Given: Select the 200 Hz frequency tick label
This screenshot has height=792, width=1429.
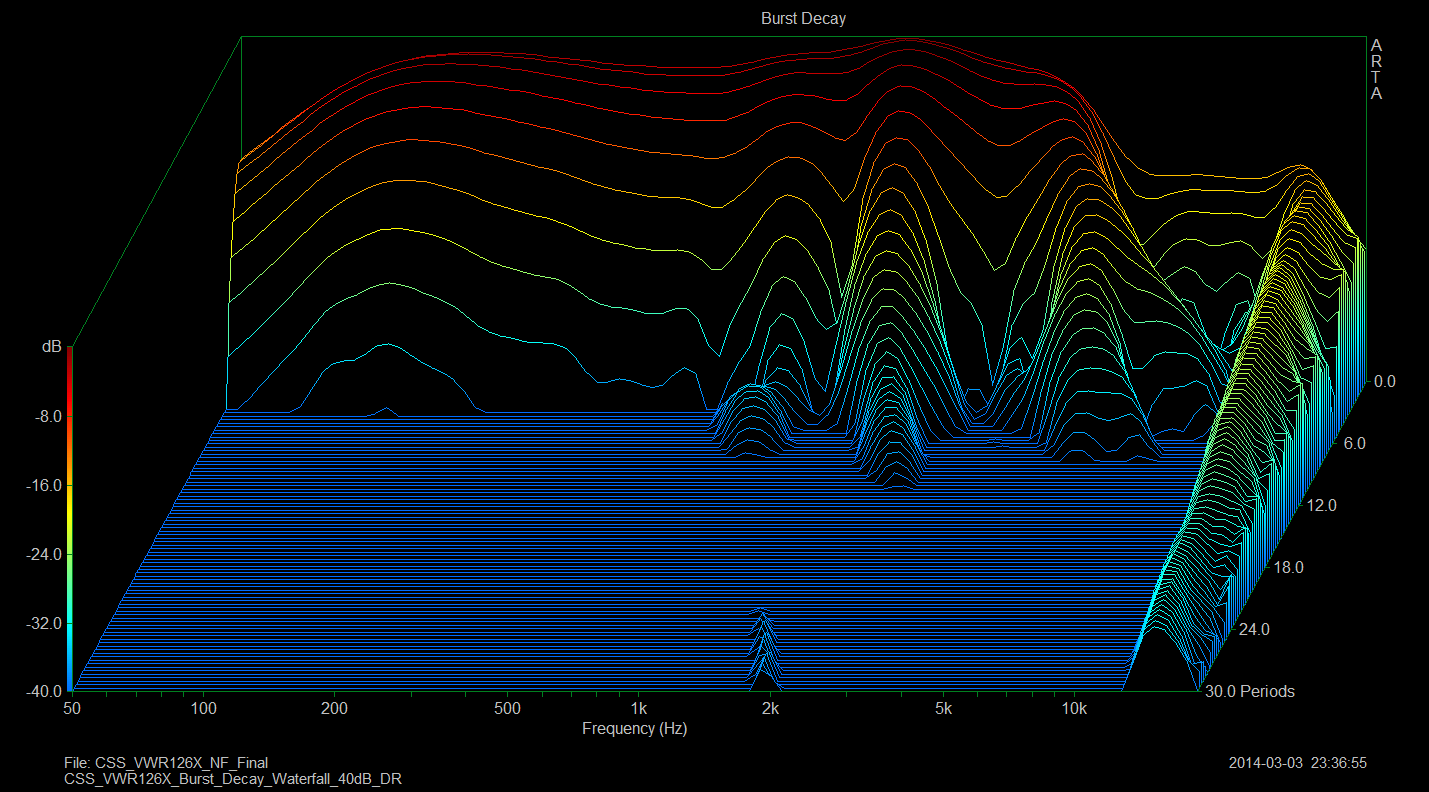Looking at the screenshot, I should pos(334,709).
